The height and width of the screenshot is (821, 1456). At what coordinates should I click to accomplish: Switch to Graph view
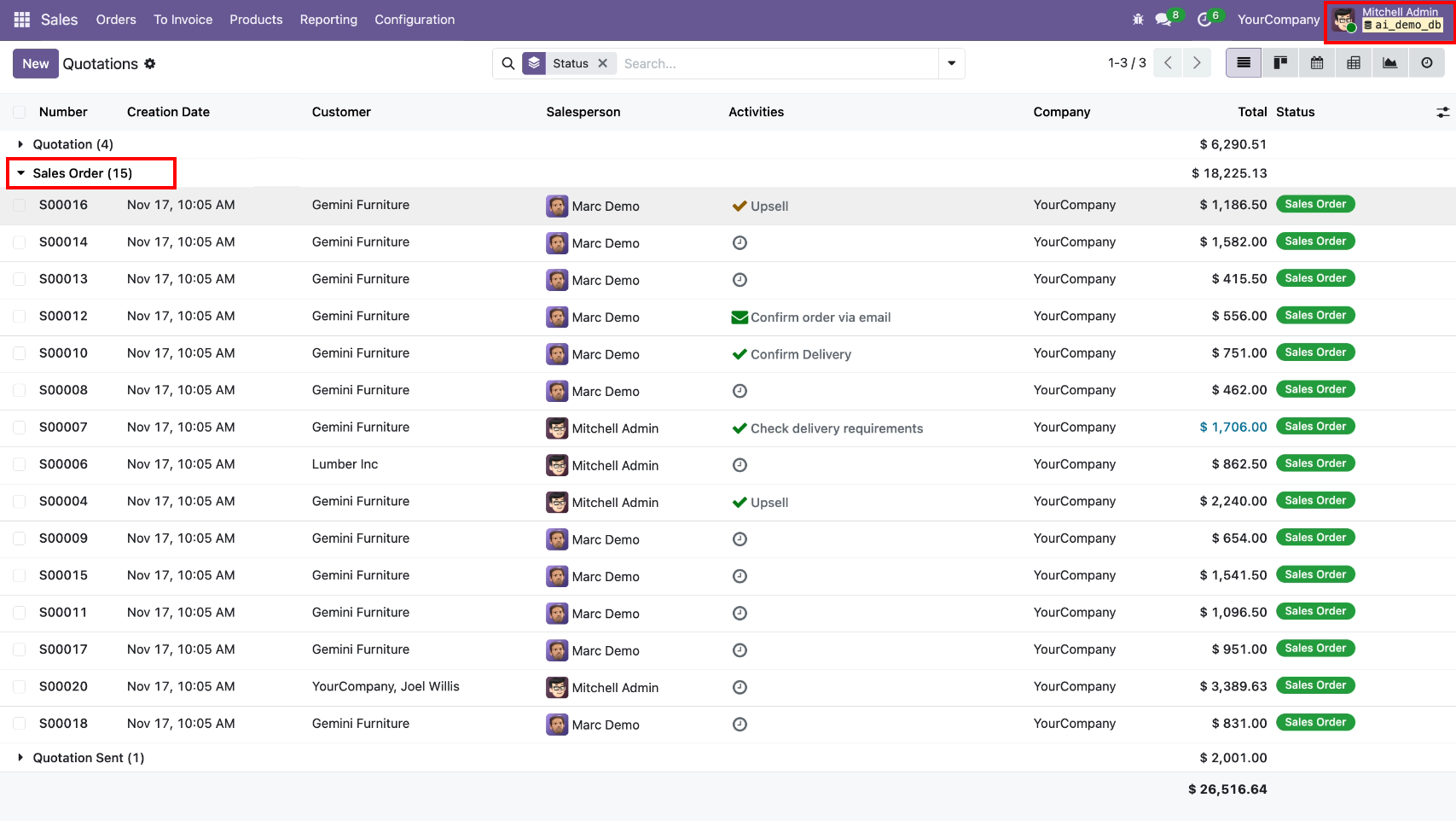click(x=1390, y=63)
